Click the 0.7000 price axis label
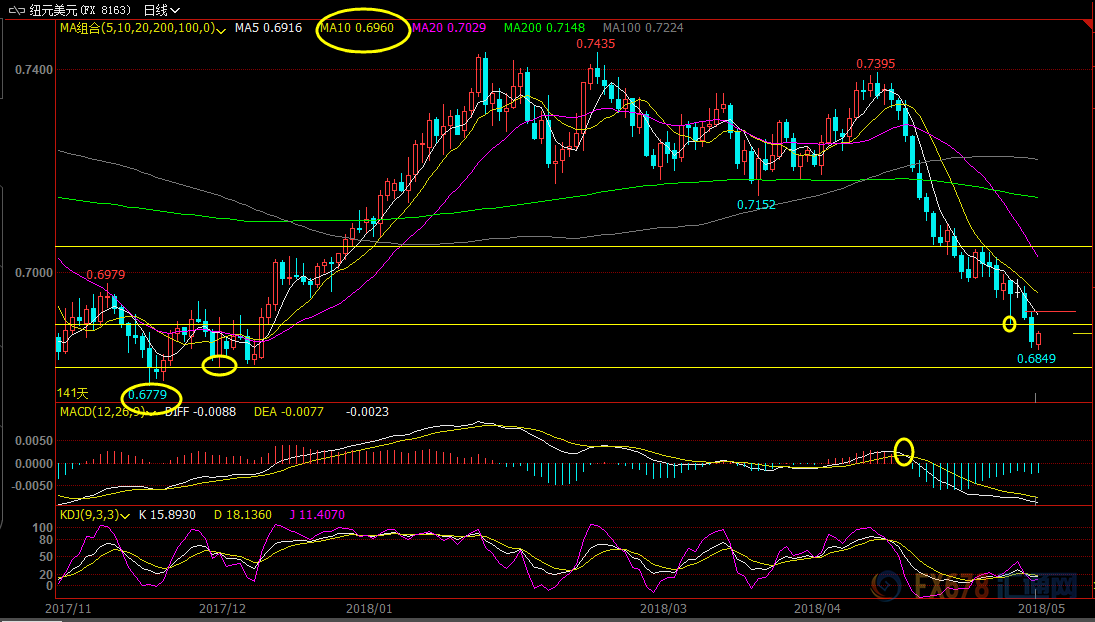Screen dimensions: 1095x622 pos(34,272)
